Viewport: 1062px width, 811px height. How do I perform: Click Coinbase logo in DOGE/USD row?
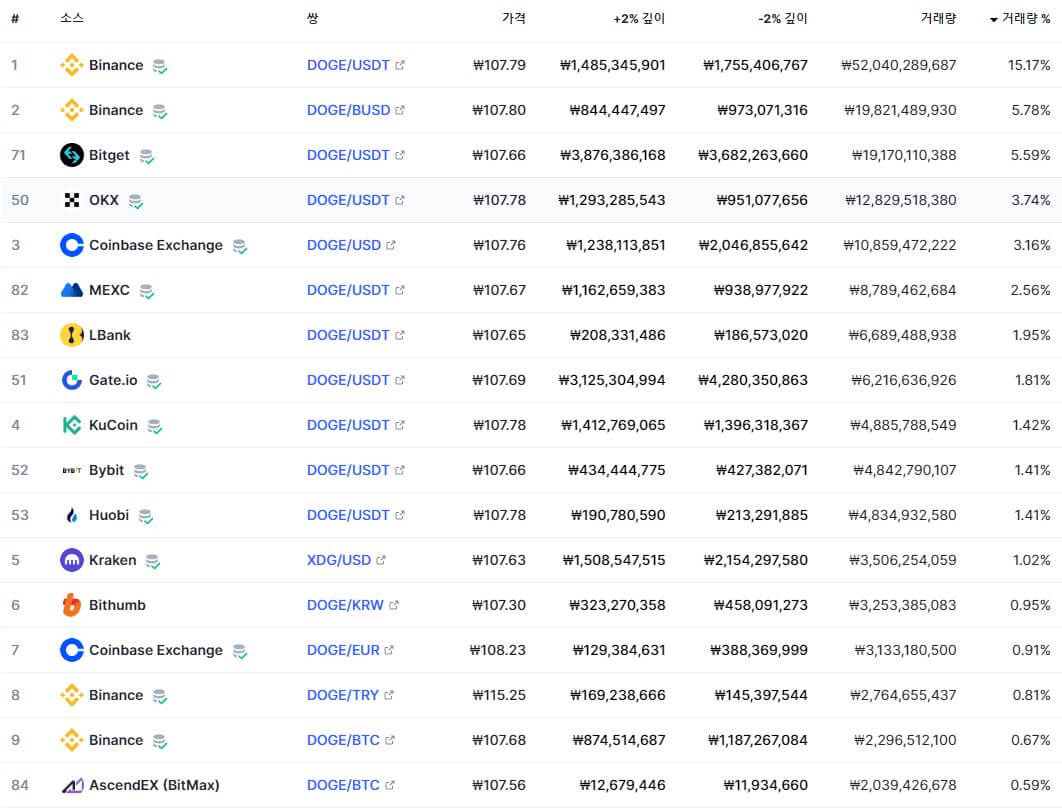(72, 245)
